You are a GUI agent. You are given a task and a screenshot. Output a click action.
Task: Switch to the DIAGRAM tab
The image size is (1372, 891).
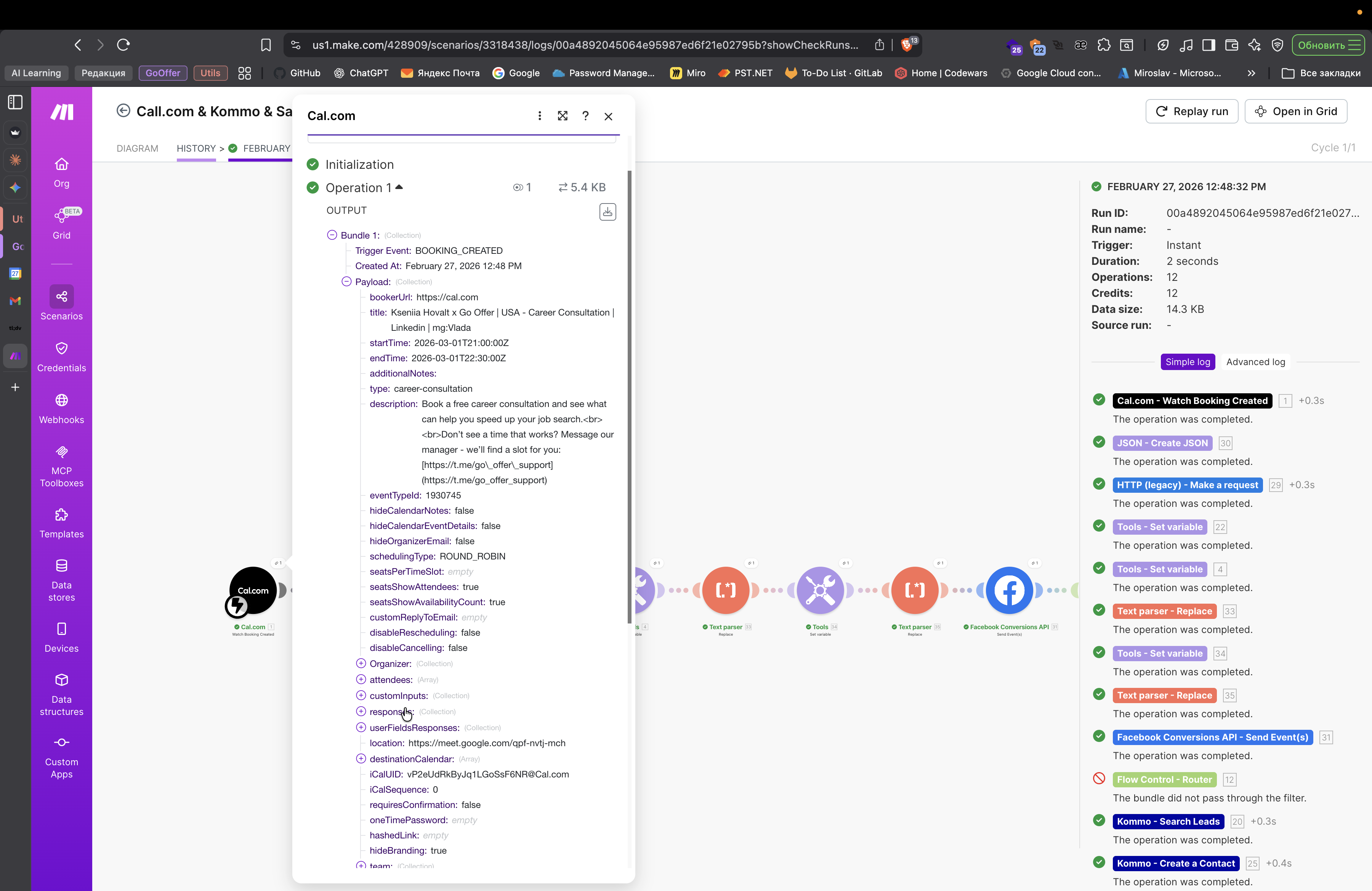tap(137, 148)
